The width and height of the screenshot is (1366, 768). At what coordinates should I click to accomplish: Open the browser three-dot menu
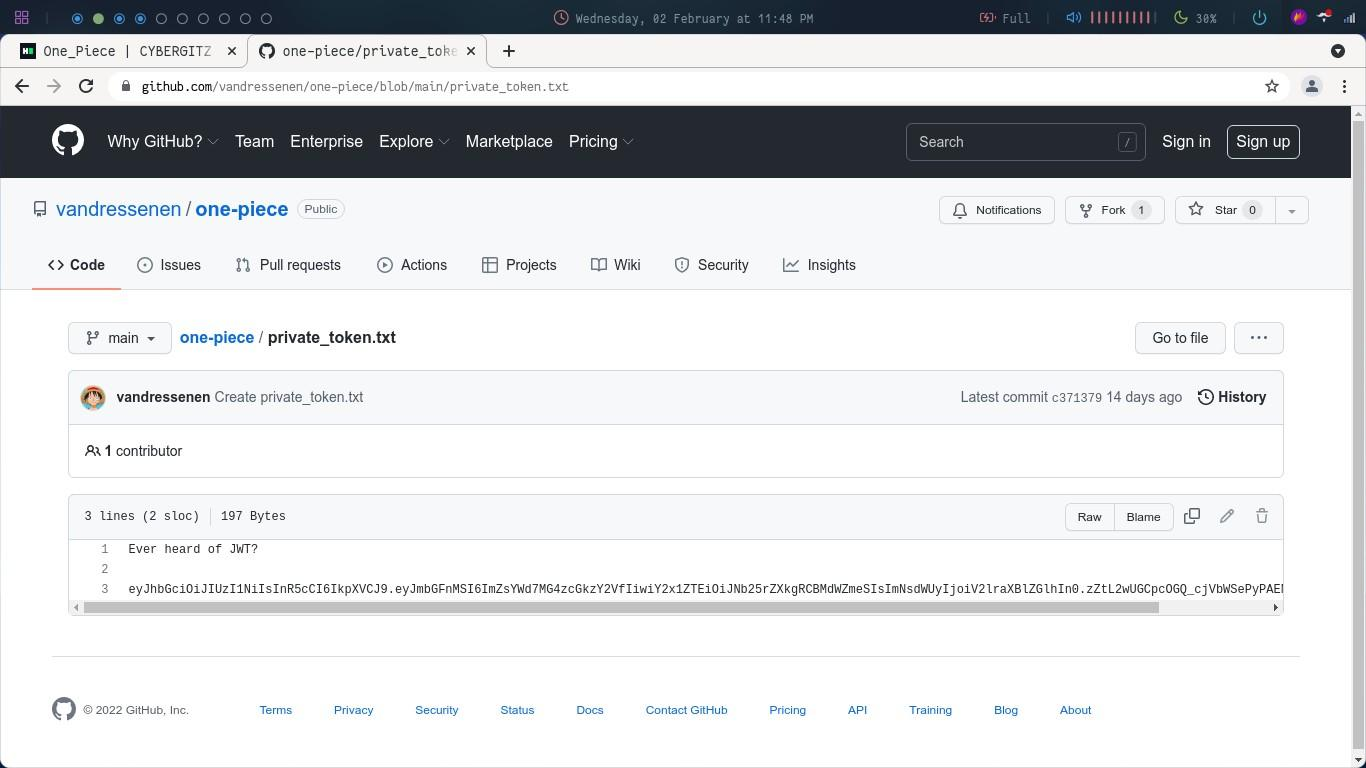click(1345, 86)
